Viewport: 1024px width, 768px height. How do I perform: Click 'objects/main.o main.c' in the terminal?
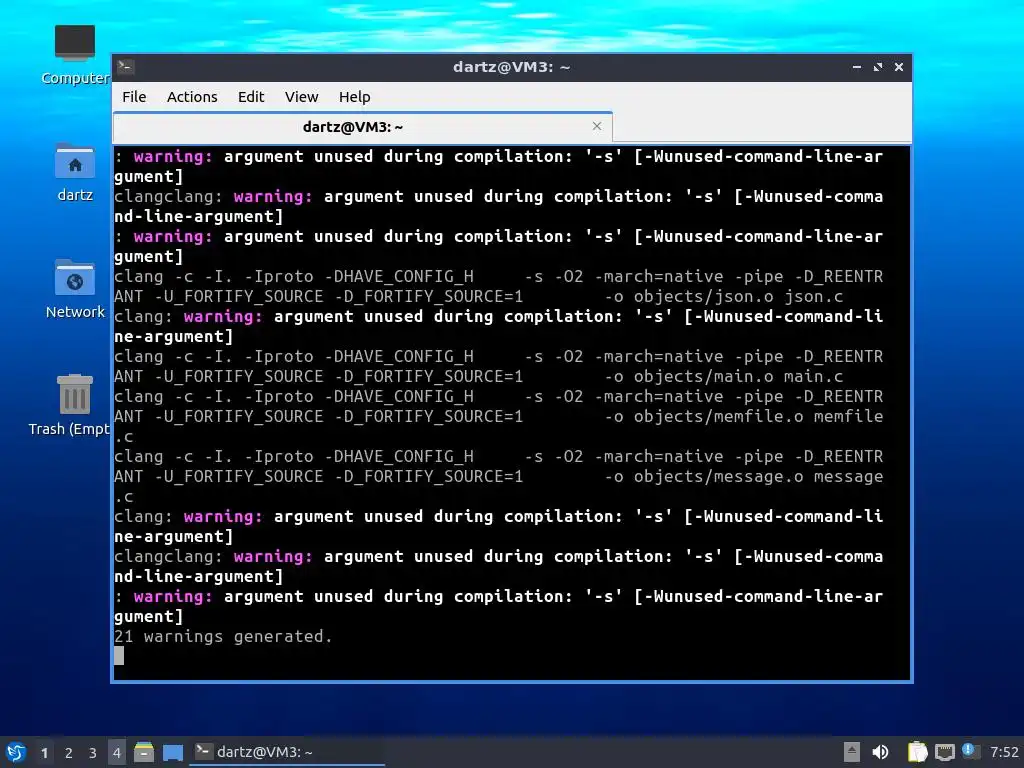click(738, 376)
